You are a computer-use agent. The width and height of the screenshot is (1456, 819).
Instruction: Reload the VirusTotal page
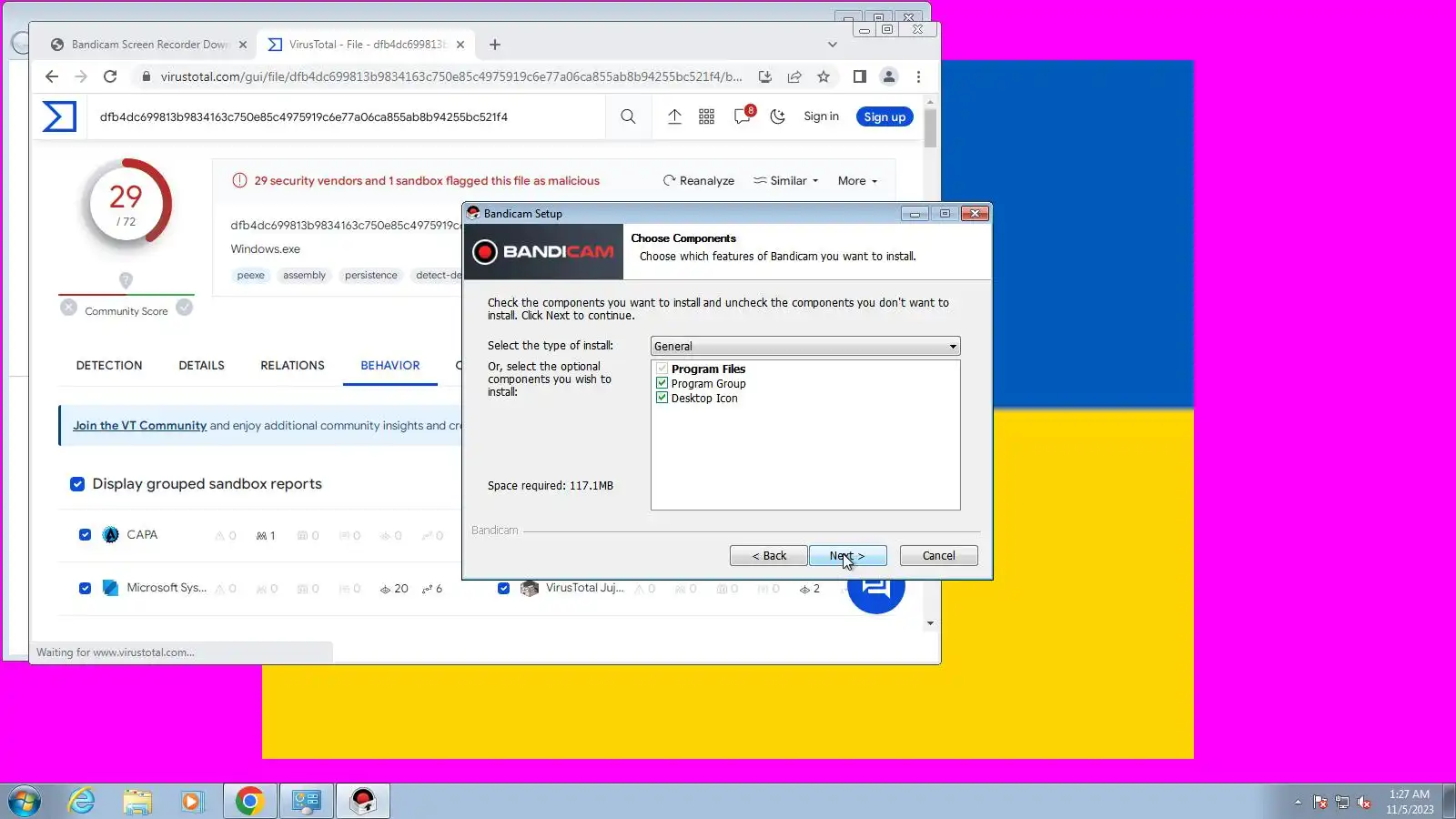(x=110, y=76)
